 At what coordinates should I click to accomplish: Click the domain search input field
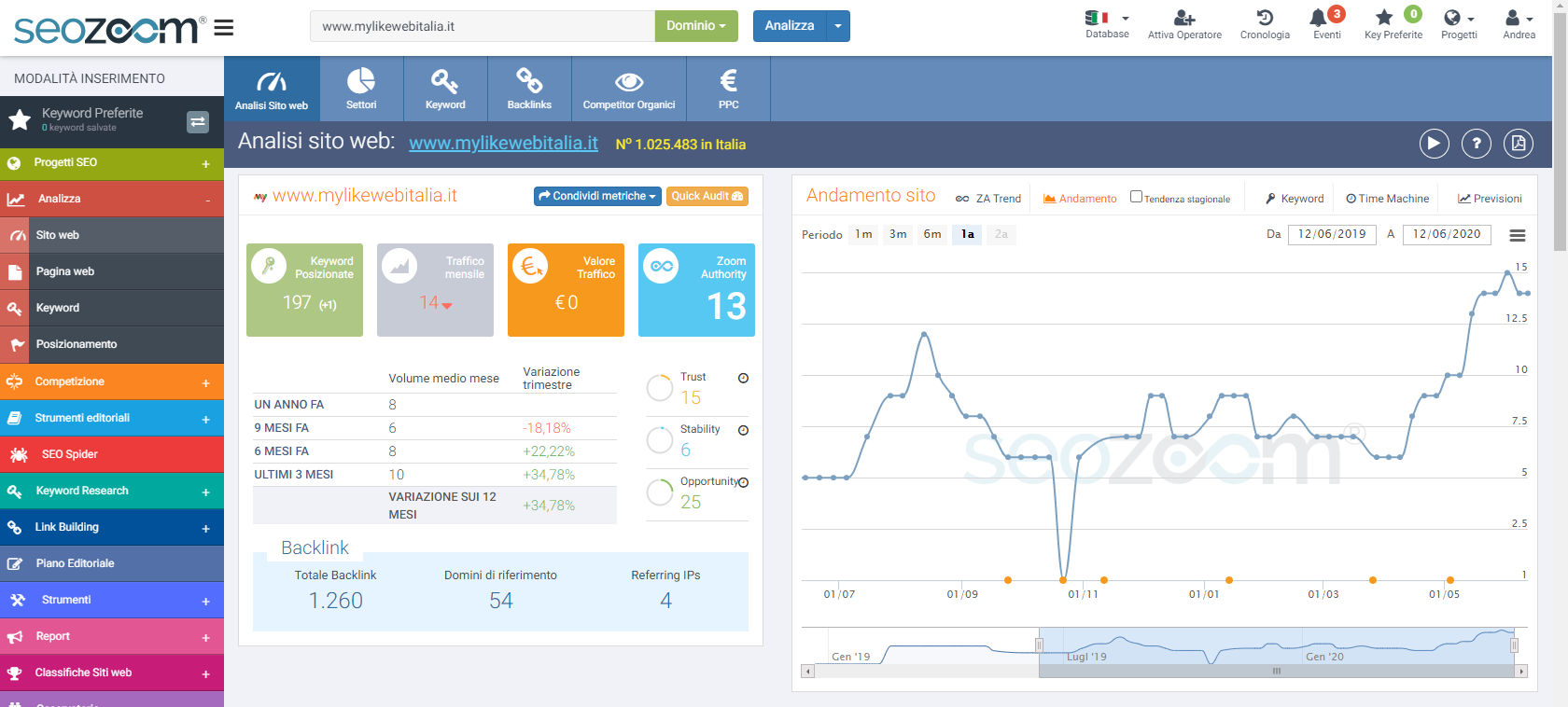point(483,26)
